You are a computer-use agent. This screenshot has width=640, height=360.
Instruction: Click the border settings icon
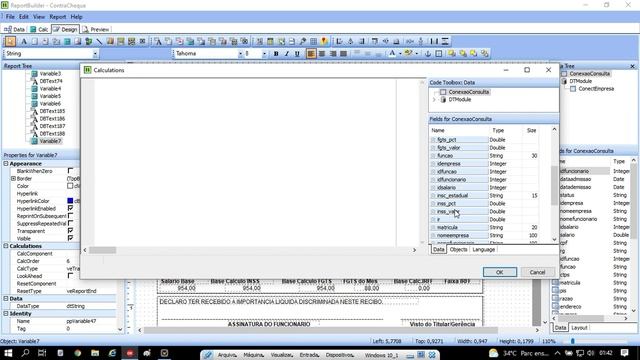pyautogui.click(x=439, y=53)
